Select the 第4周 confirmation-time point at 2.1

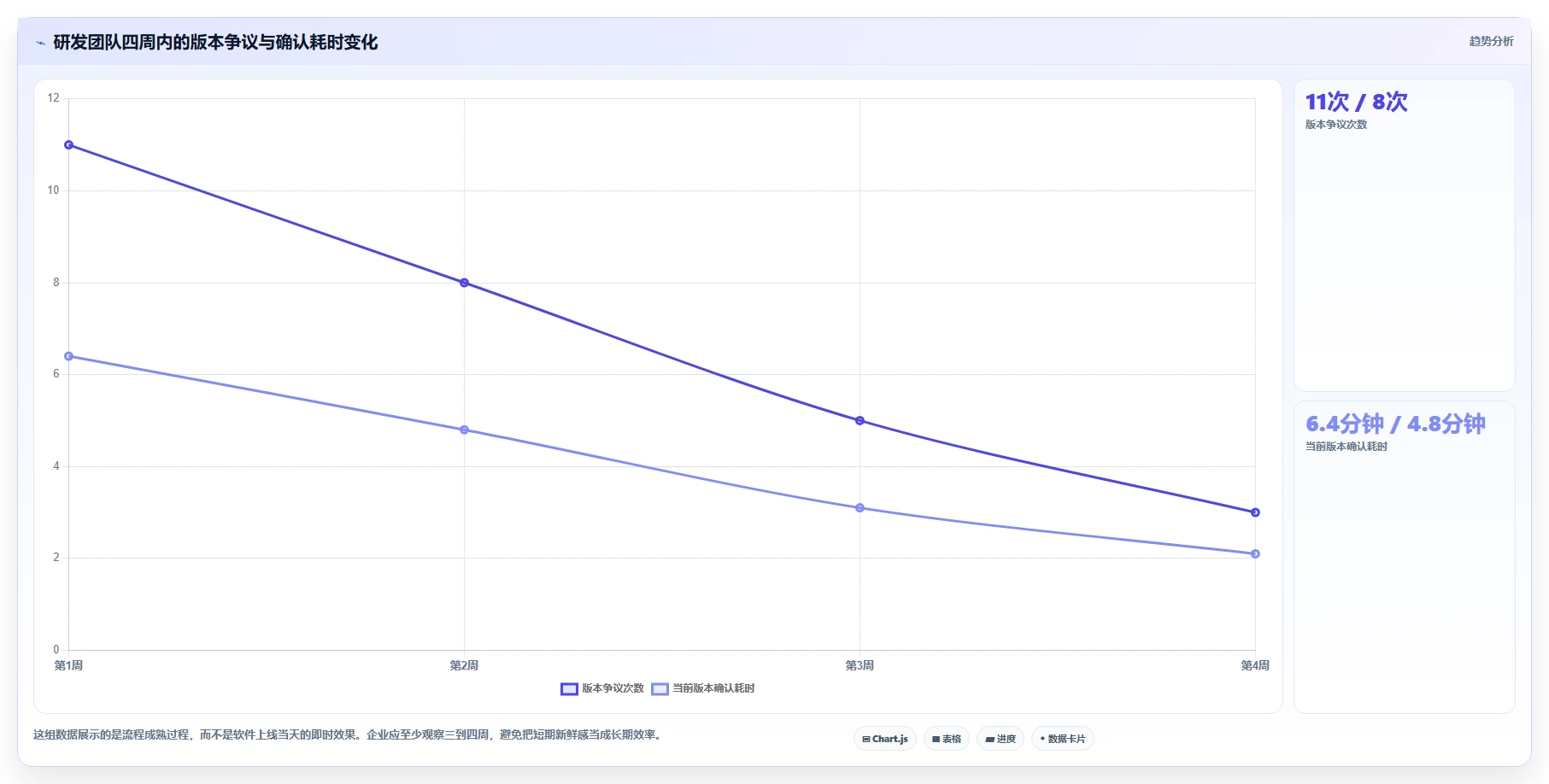(x=1255, y=553)
